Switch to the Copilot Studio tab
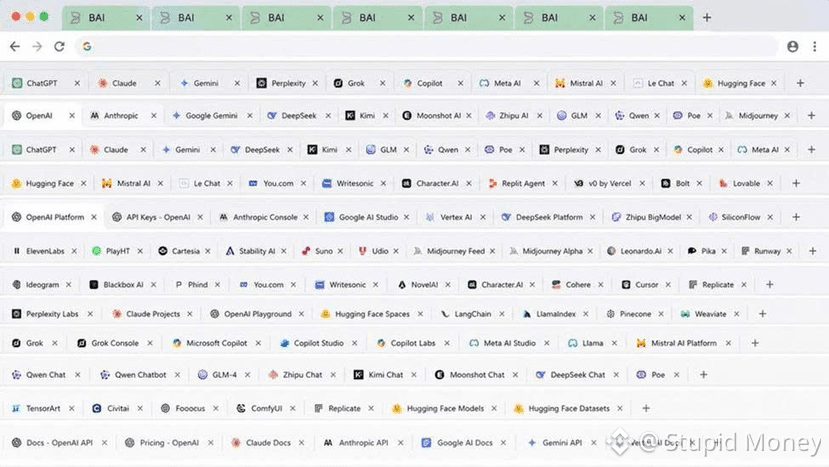 (x=318, y=343)
